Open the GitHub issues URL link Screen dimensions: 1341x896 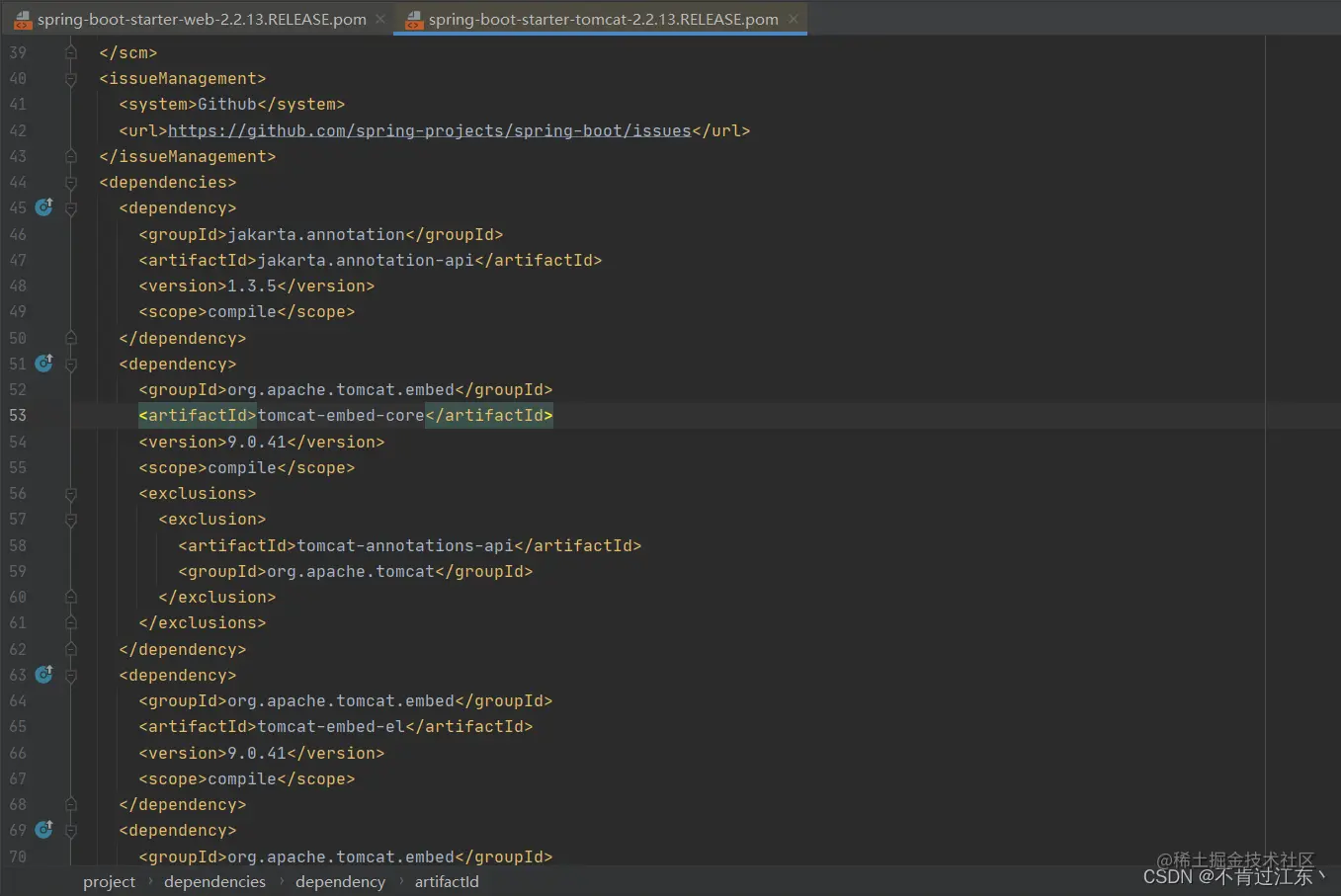[429, 130]
